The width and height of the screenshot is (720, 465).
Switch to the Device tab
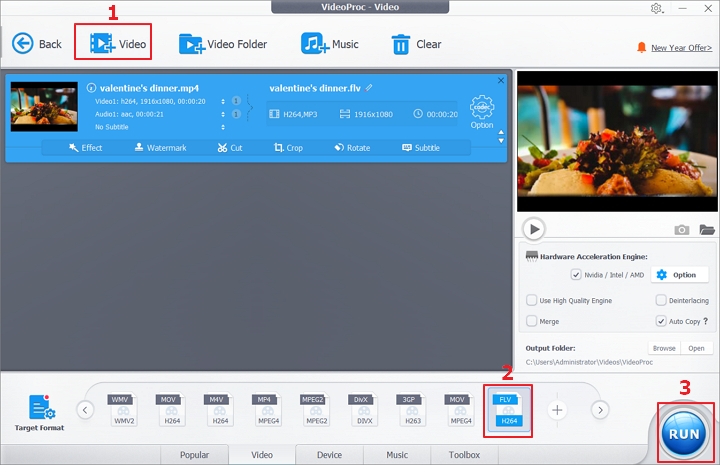(x=329, y=454)
